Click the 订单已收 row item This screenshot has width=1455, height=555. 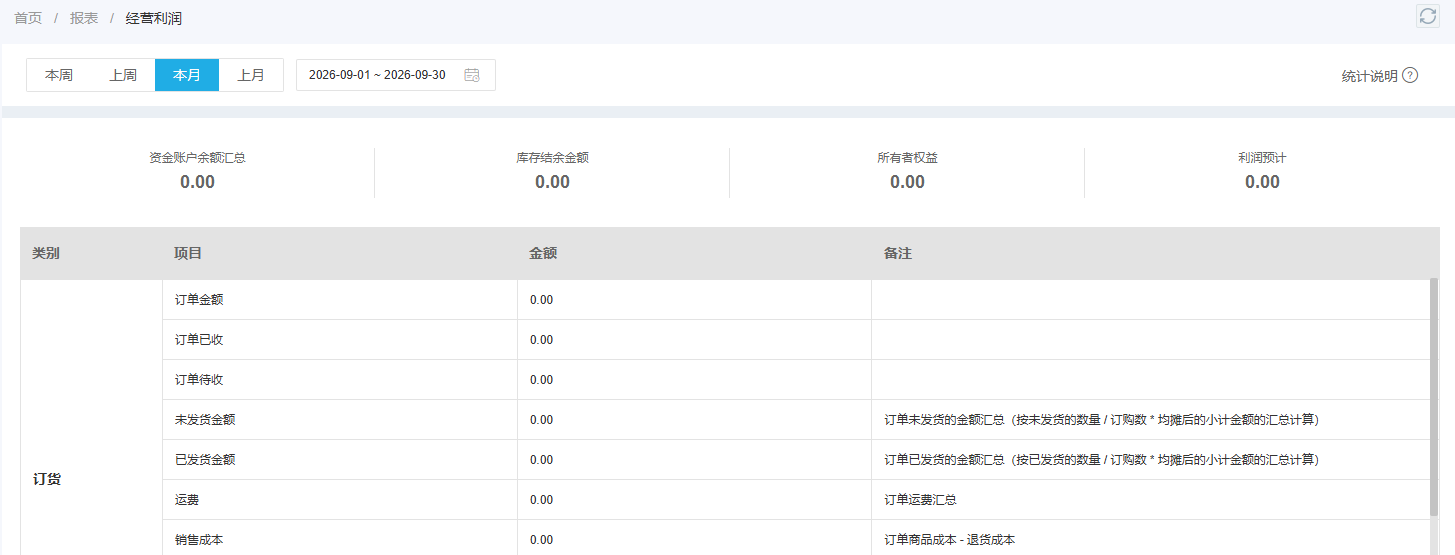point(199,340)
